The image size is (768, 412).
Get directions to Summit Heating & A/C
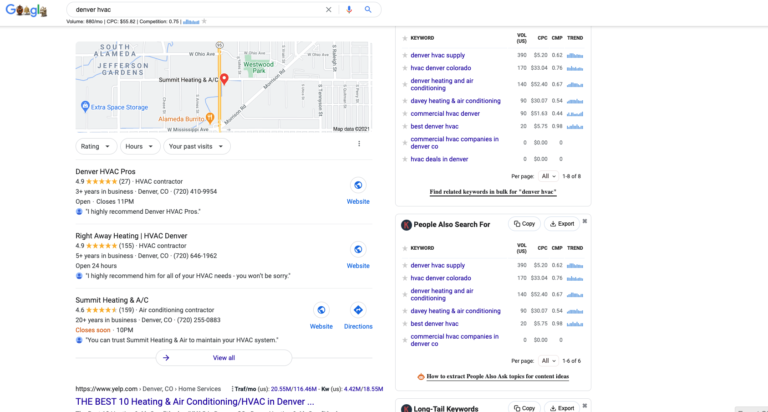click(x=358, y=310)
